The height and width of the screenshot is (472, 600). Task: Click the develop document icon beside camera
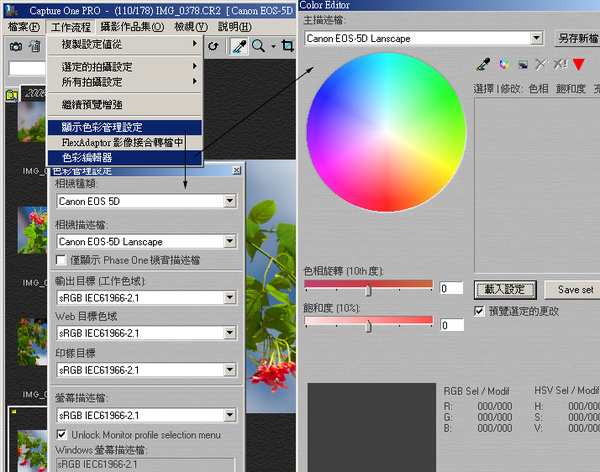coord(35,46)
